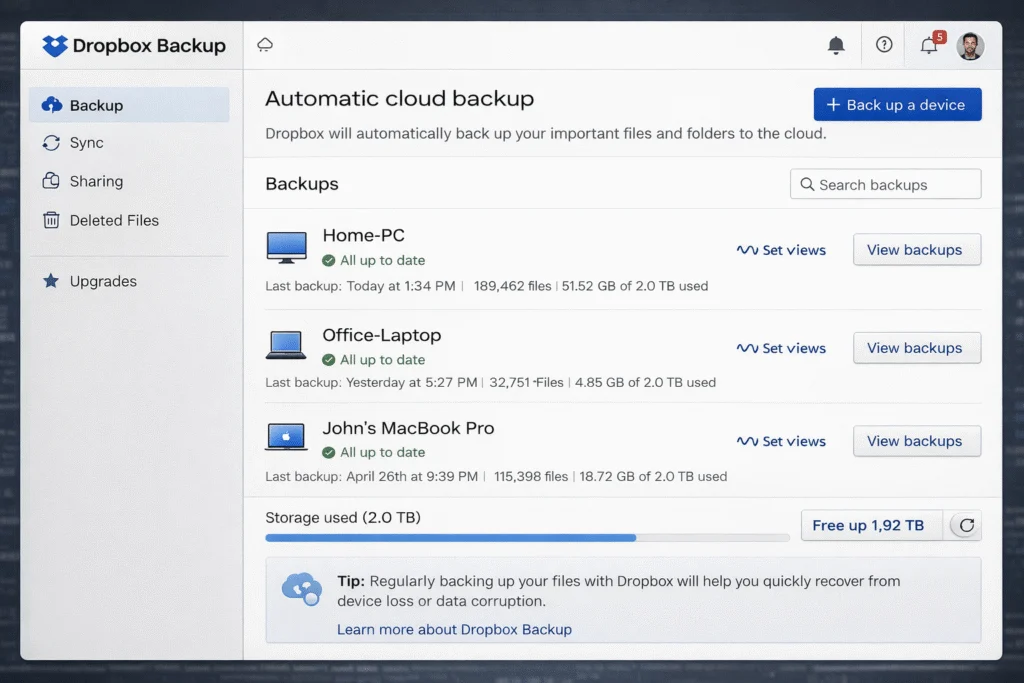1024x683 pixels.
Task: Select the Office-Laptop device icon
Action: [287, 346]
